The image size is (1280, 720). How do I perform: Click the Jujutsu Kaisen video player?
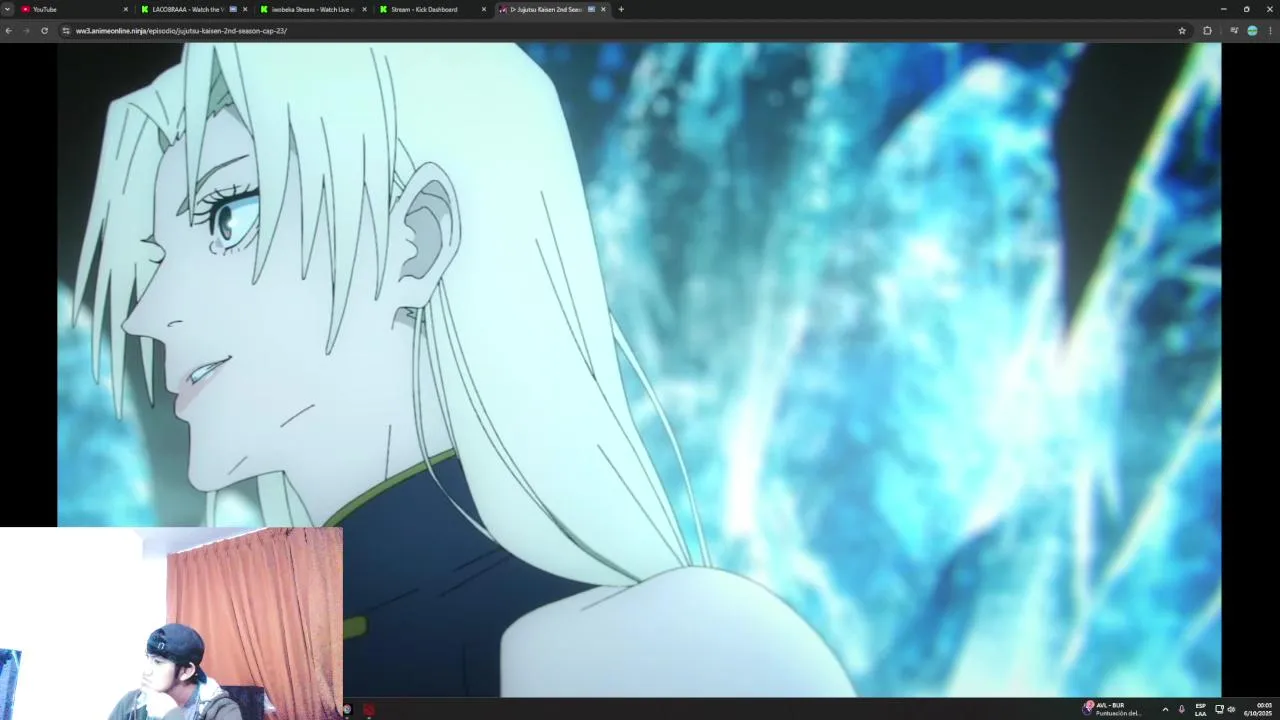[639, 369]
